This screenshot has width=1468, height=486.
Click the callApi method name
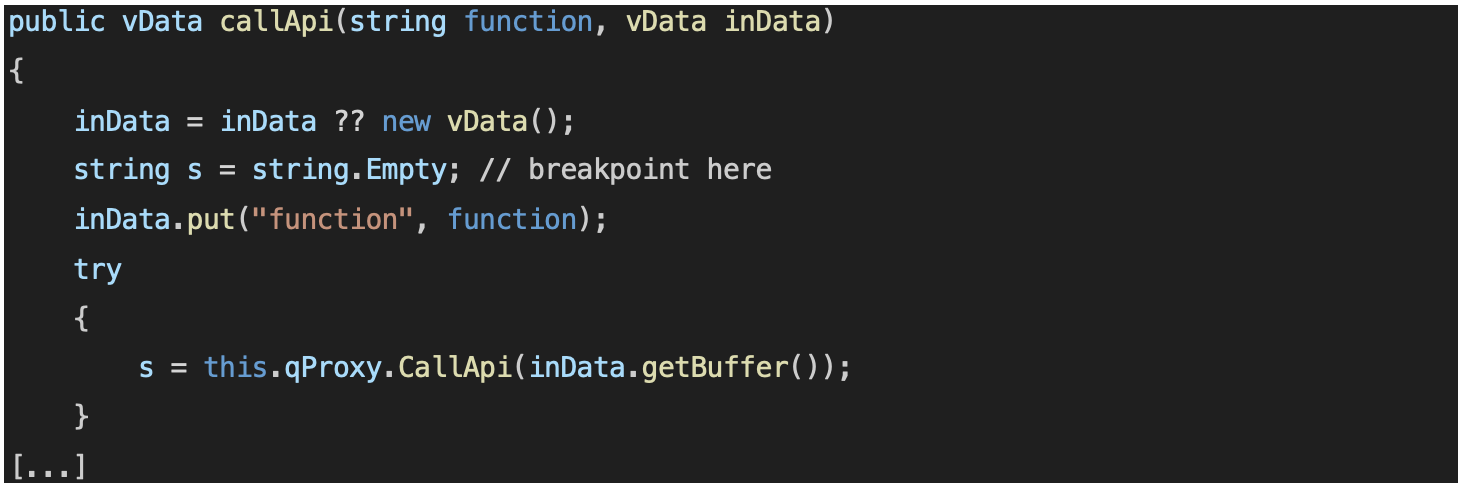pyautogui.click(x=277, y=23)
